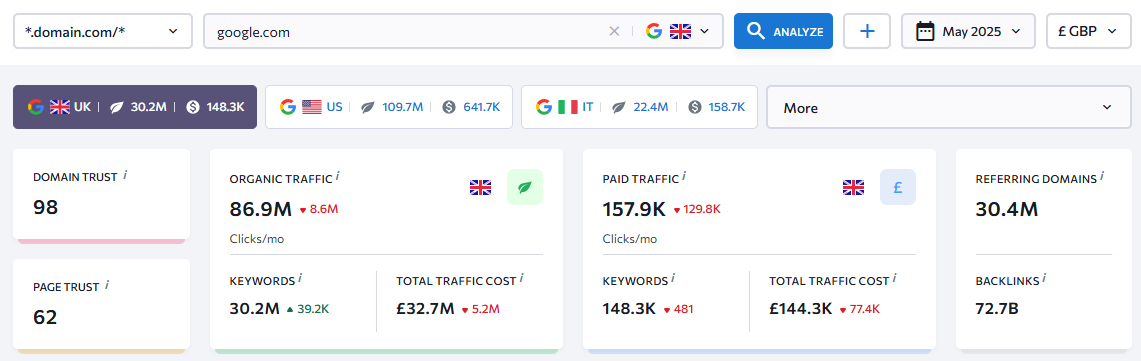
Task: Click the referring domains value 30.4M
Action: pyautogui.click(x=1006, y=210)
